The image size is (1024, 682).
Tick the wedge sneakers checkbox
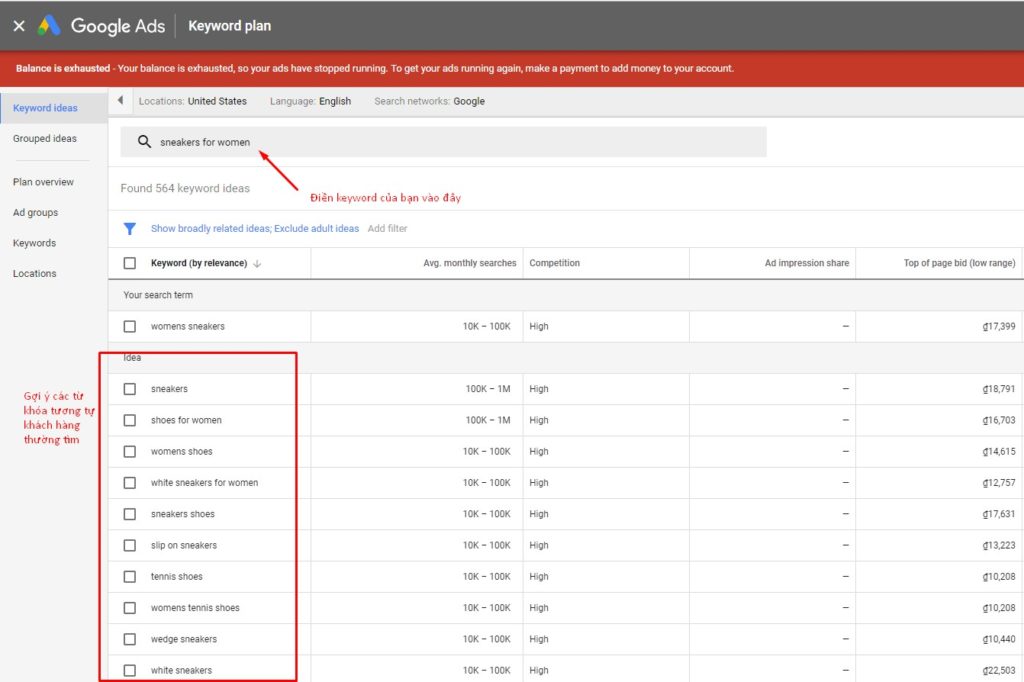pyautogui.click(x=130, y=640)
